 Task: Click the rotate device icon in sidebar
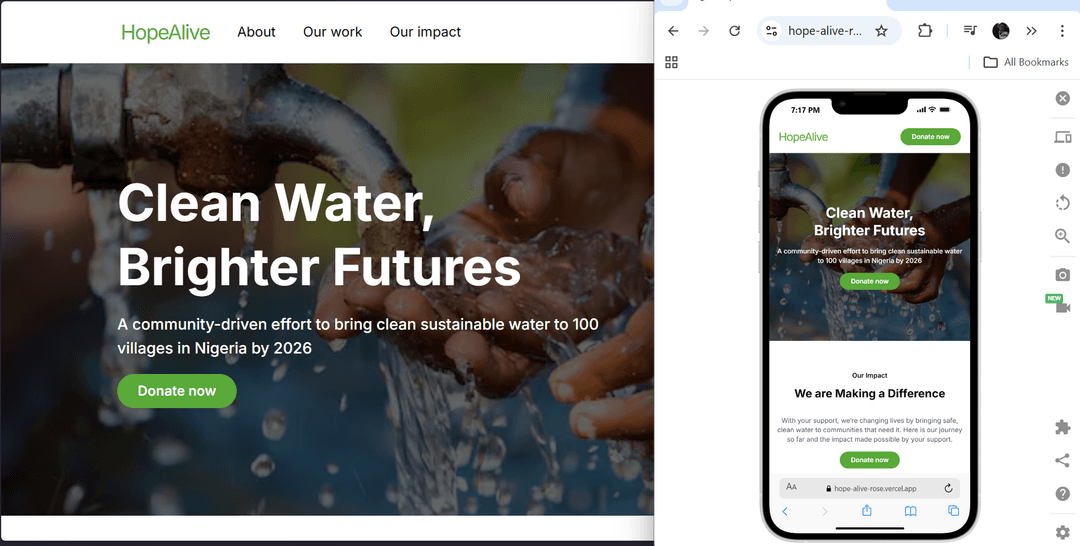click(1063, 203)
